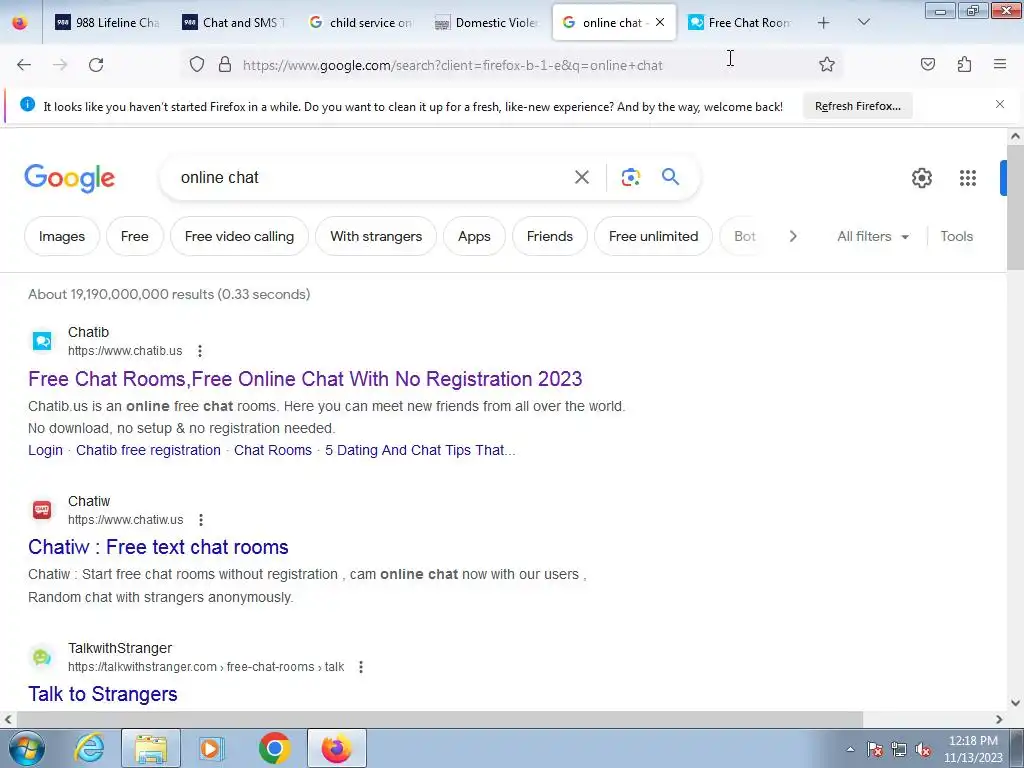Show more filter chips with the arrow

tap(793, 236)
